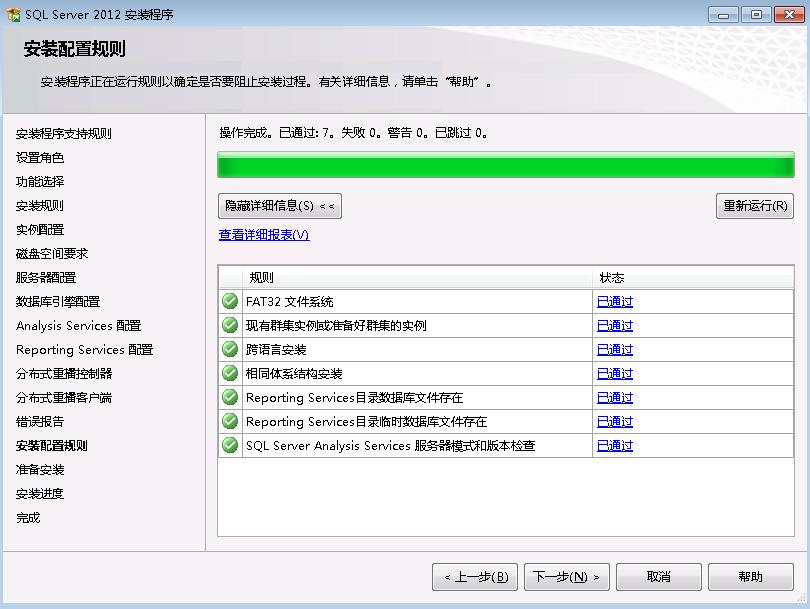The width and height of the screenshot is (810, 609).
Task: Click check icon for Reporting Services目录临时数据库文件存在
Action: 230,421
